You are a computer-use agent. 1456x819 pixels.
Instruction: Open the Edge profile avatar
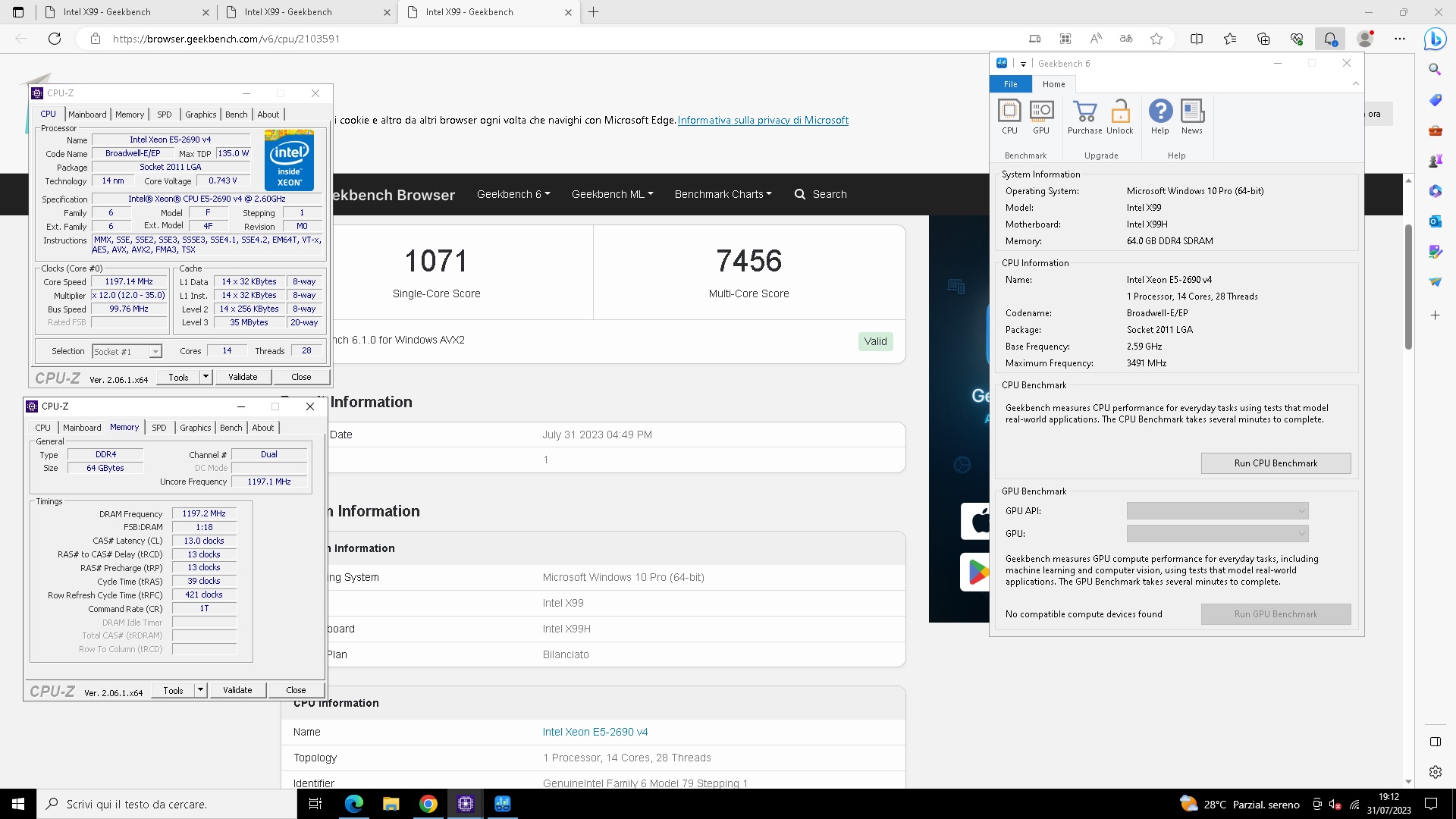(1366, 39)
